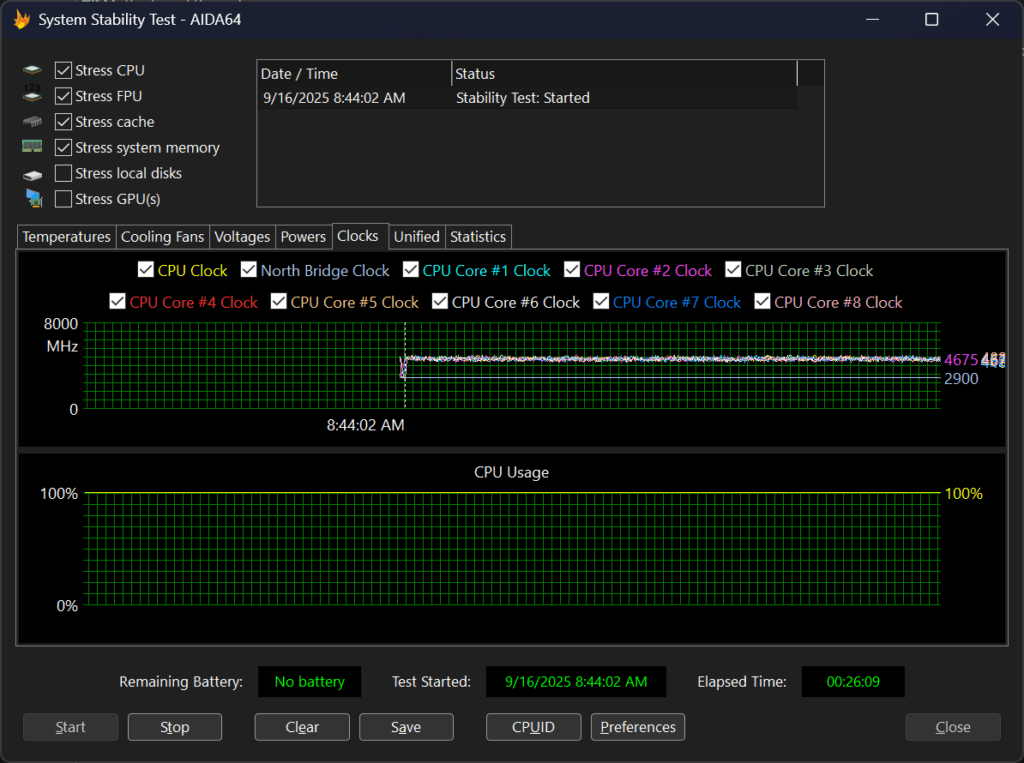1024x763 pixels.
Task: Toggle the CPU Core #3 Clock checkbox
Action: (733, 270)
